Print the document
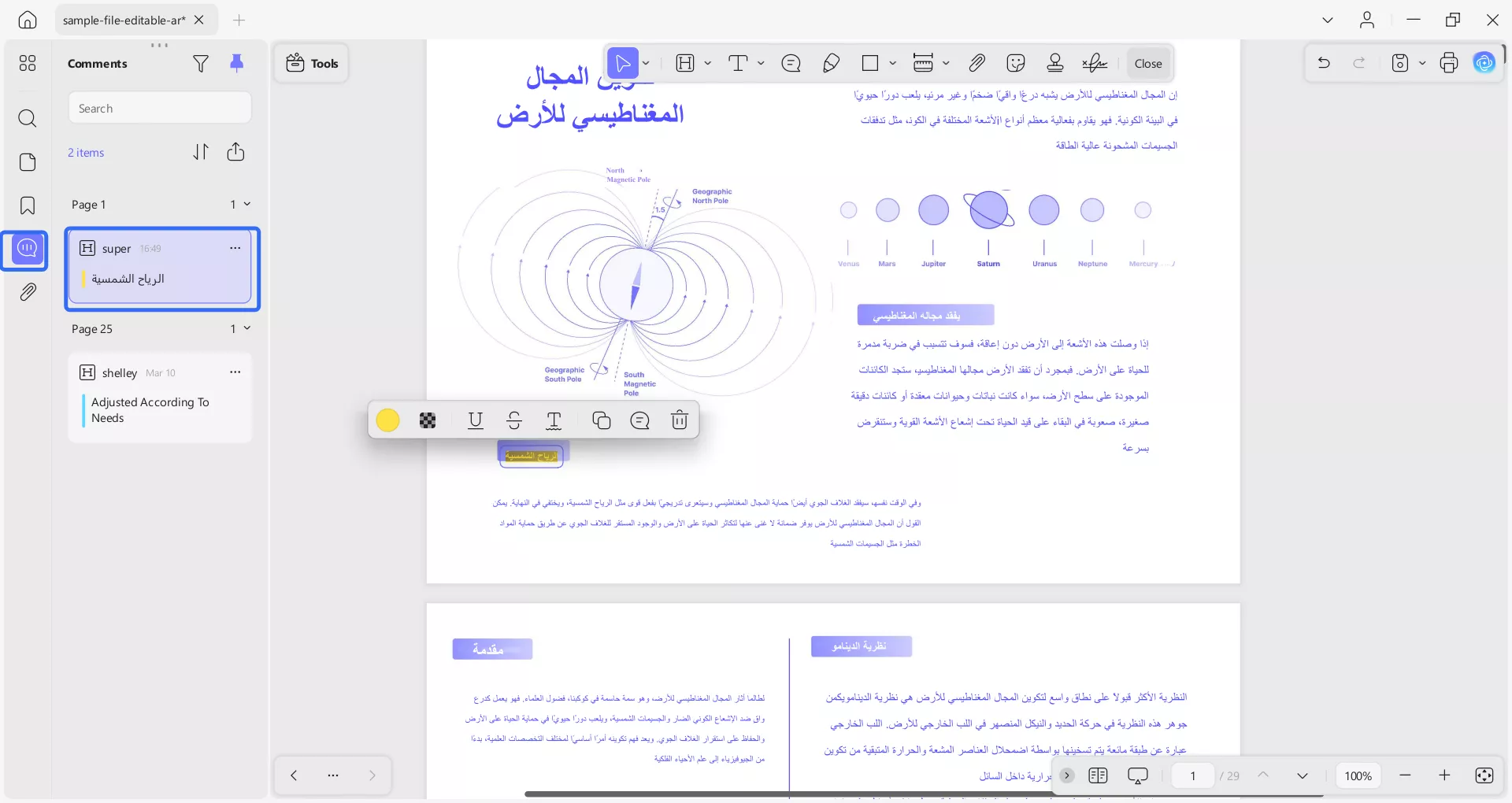 click(1449, 63)
